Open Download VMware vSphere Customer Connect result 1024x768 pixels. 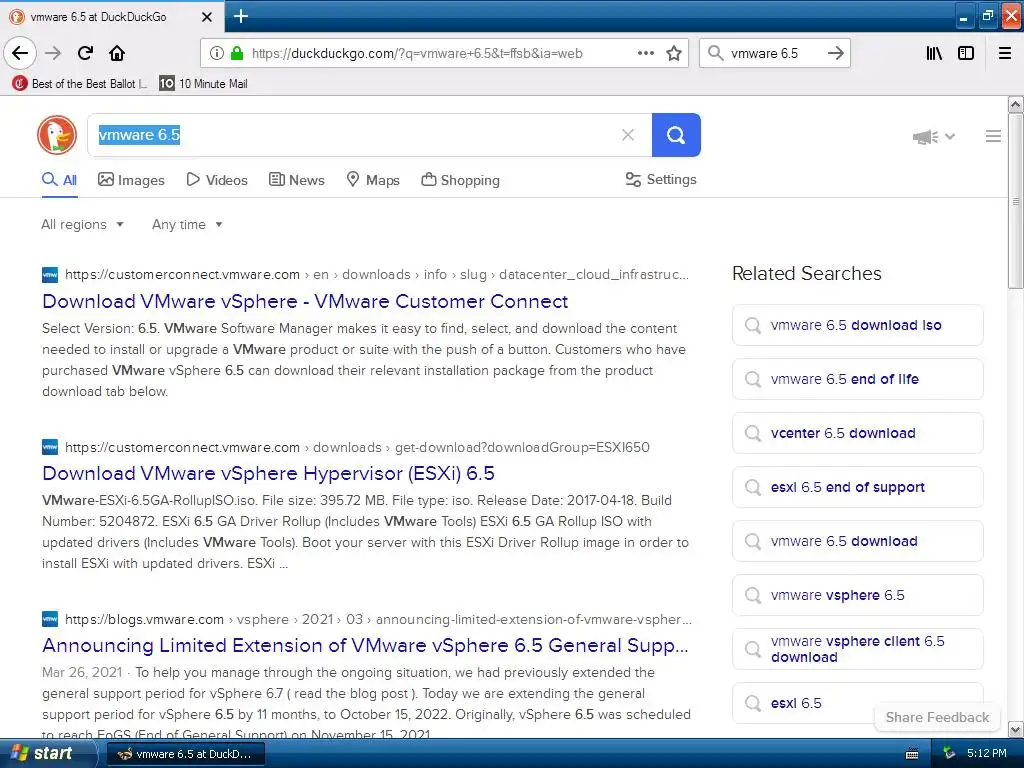305,302
